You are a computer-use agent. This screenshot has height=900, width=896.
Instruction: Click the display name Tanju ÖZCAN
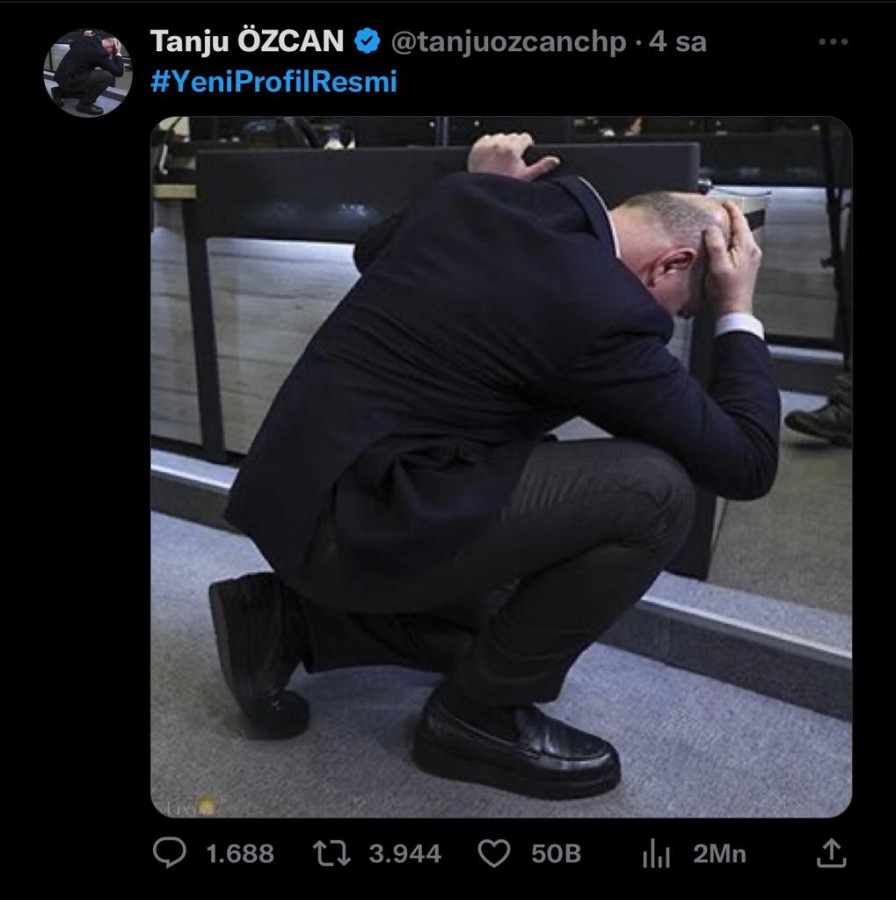pos(246,41)
